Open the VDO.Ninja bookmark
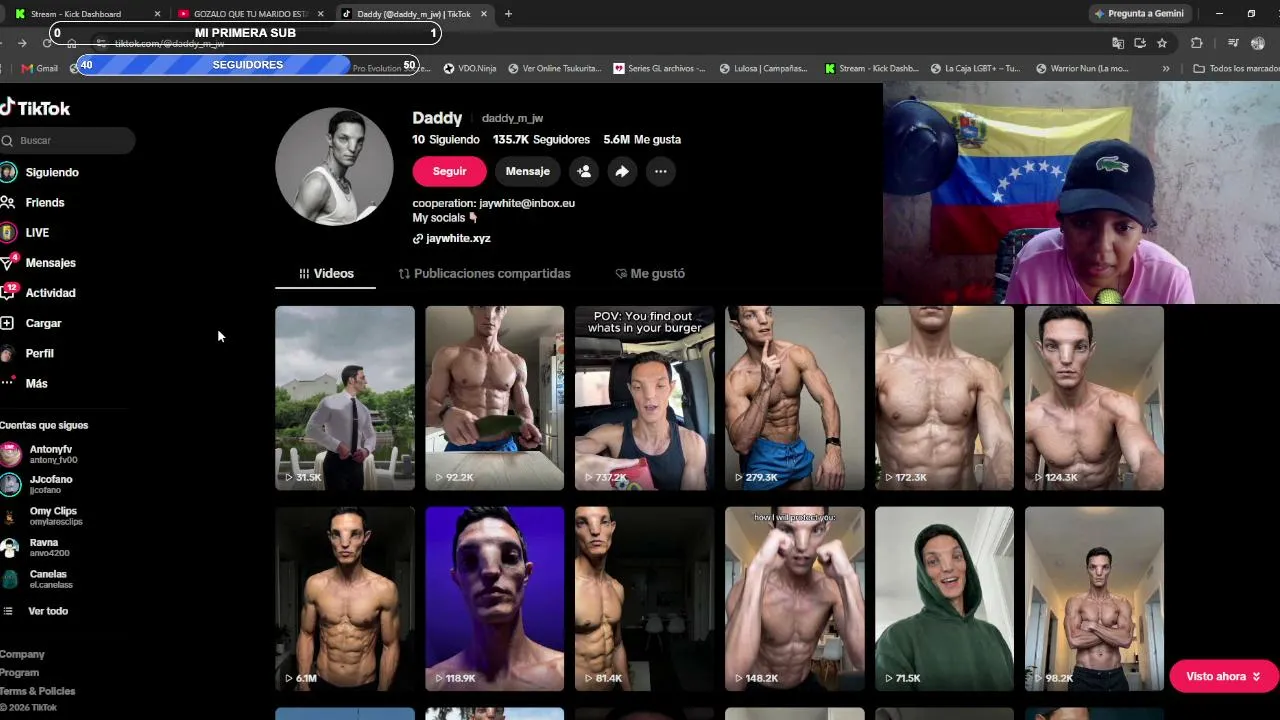This screenshot has height=720, width=1280. [469, 69]
